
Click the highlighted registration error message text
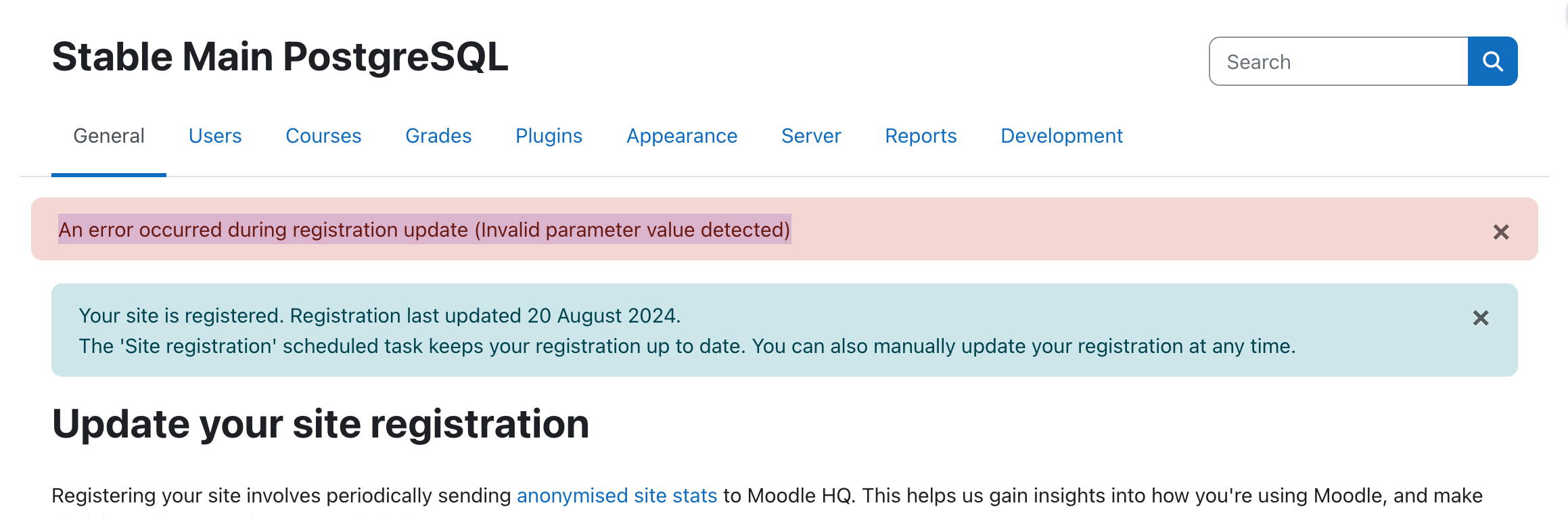424,230
